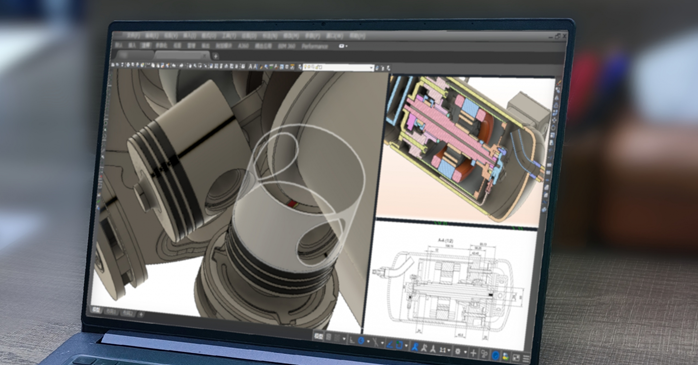Click the Clean Screen icon

point(516,358)
